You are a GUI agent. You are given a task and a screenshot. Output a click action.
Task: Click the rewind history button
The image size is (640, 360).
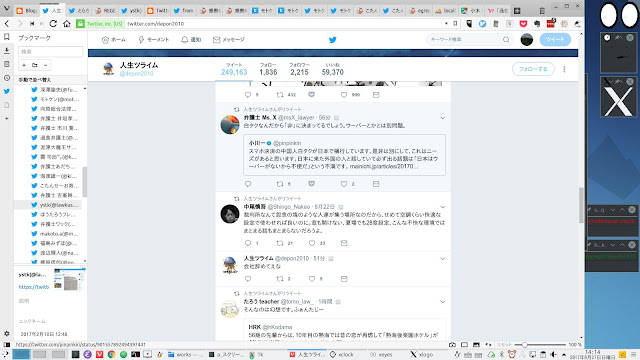[x=32, y=24]
